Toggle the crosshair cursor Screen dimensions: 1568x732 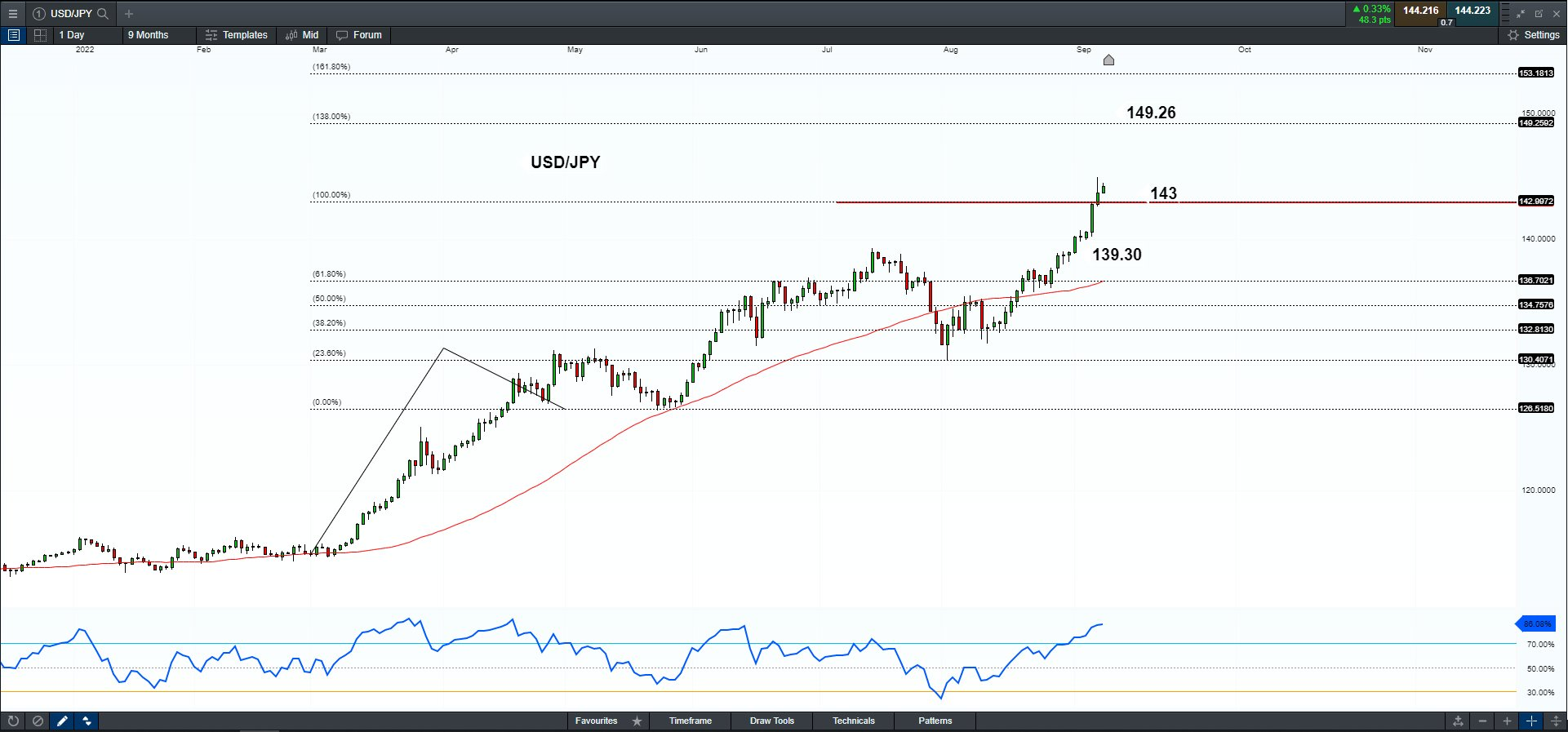pos(1531,721)
